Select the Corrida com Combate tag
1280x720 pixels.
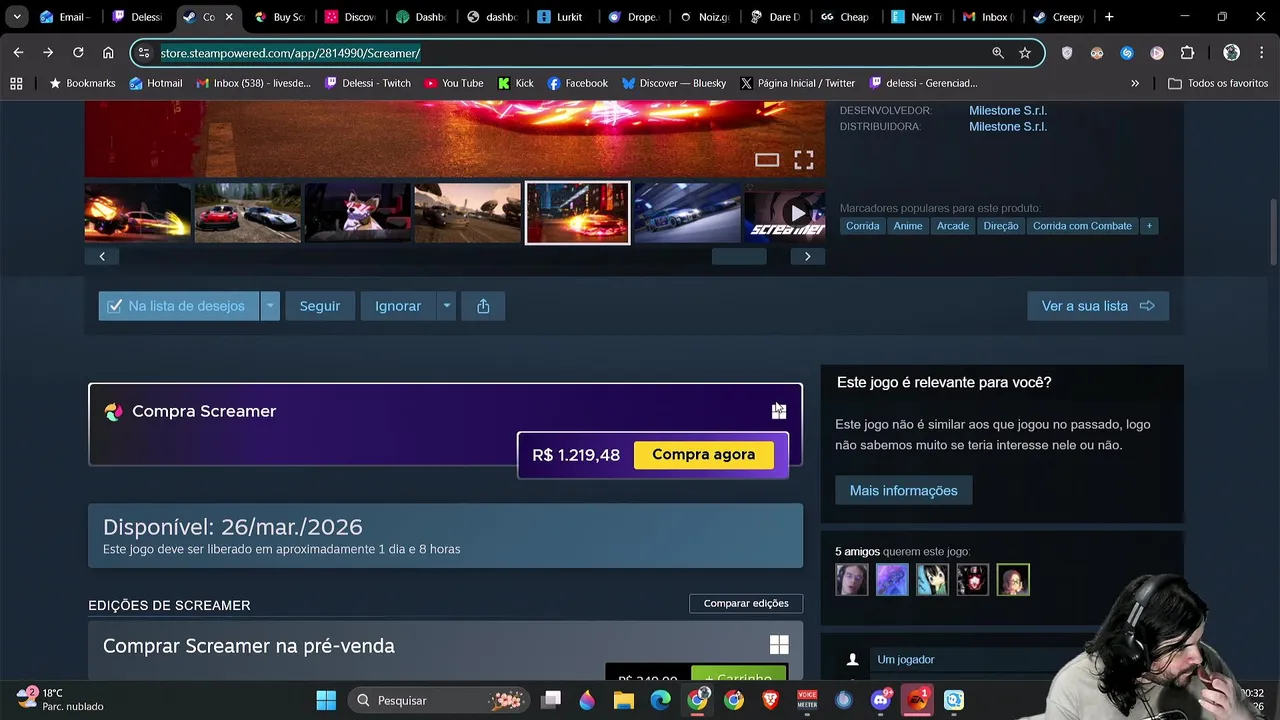point(1082,226)
